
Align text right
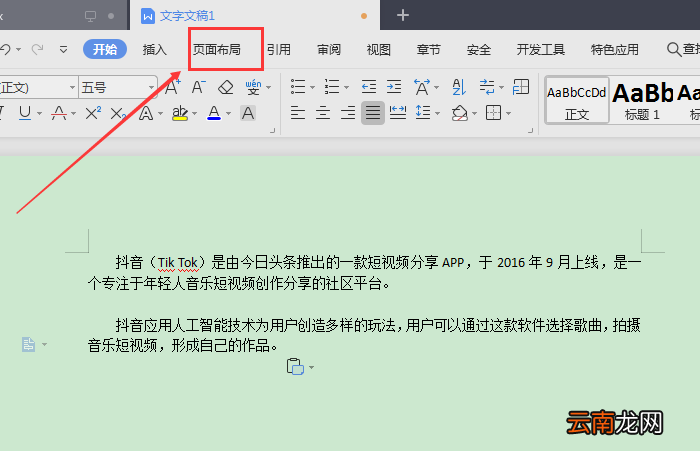coord(348,113)
